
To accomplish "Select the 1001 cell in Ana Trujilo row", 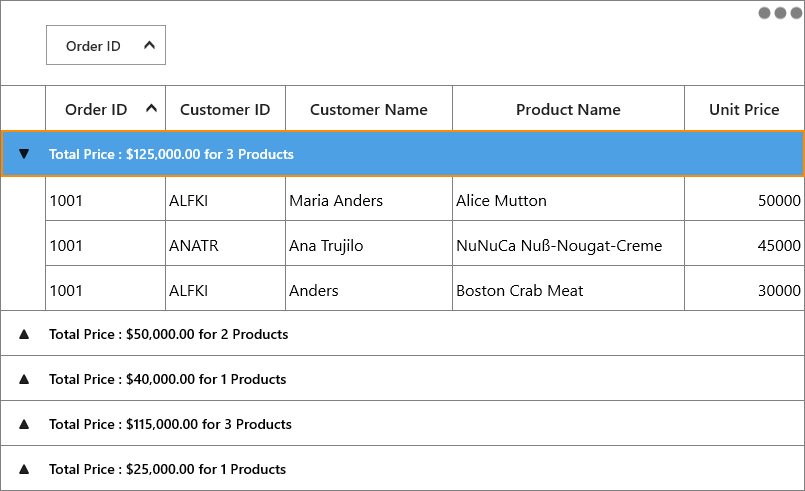I will coord(105,243).
